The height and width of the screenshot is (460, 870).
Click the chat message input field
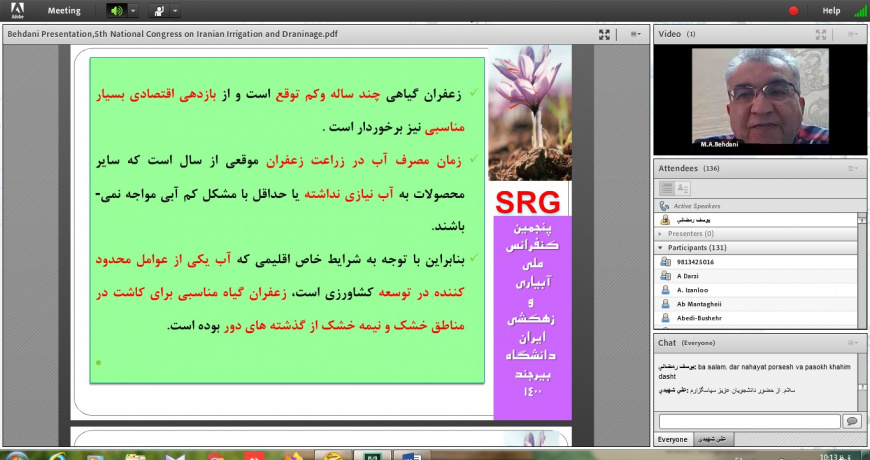click(x=750, y=422)
